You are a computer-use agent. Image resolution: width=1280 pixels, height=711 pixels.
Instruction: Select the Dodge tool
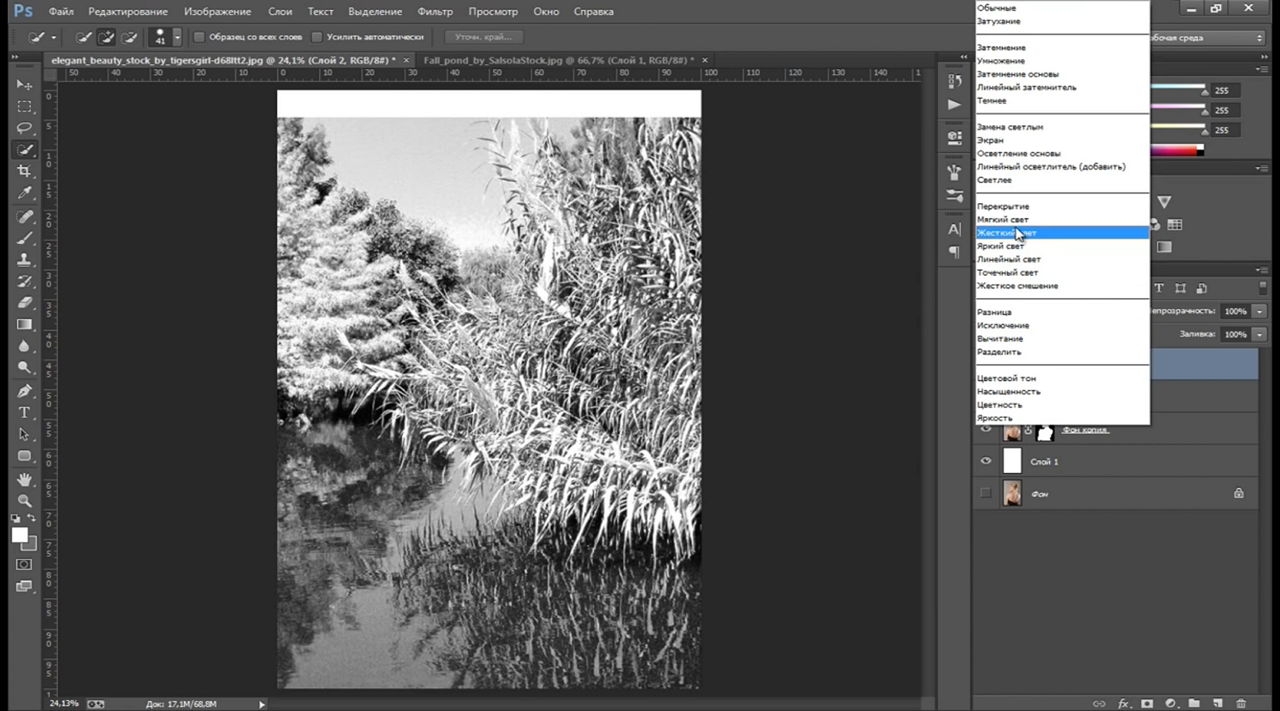(25, 367)
